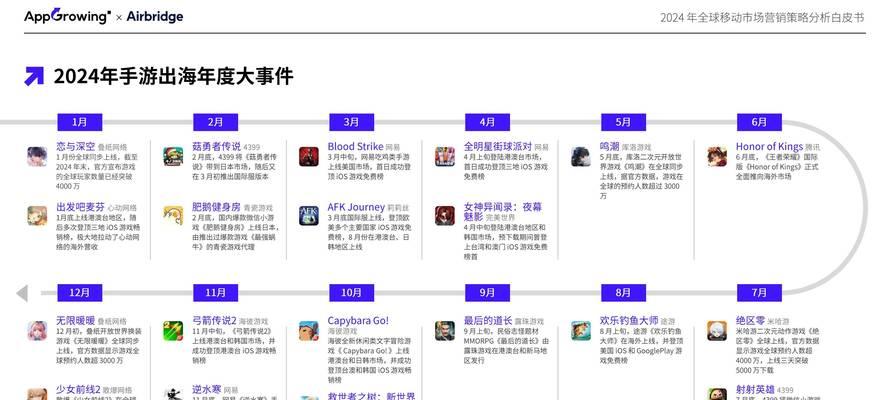Open the Blood Strike title
Image resolution: width=890 pixels, height=400 pixels.
coord(355,146)
